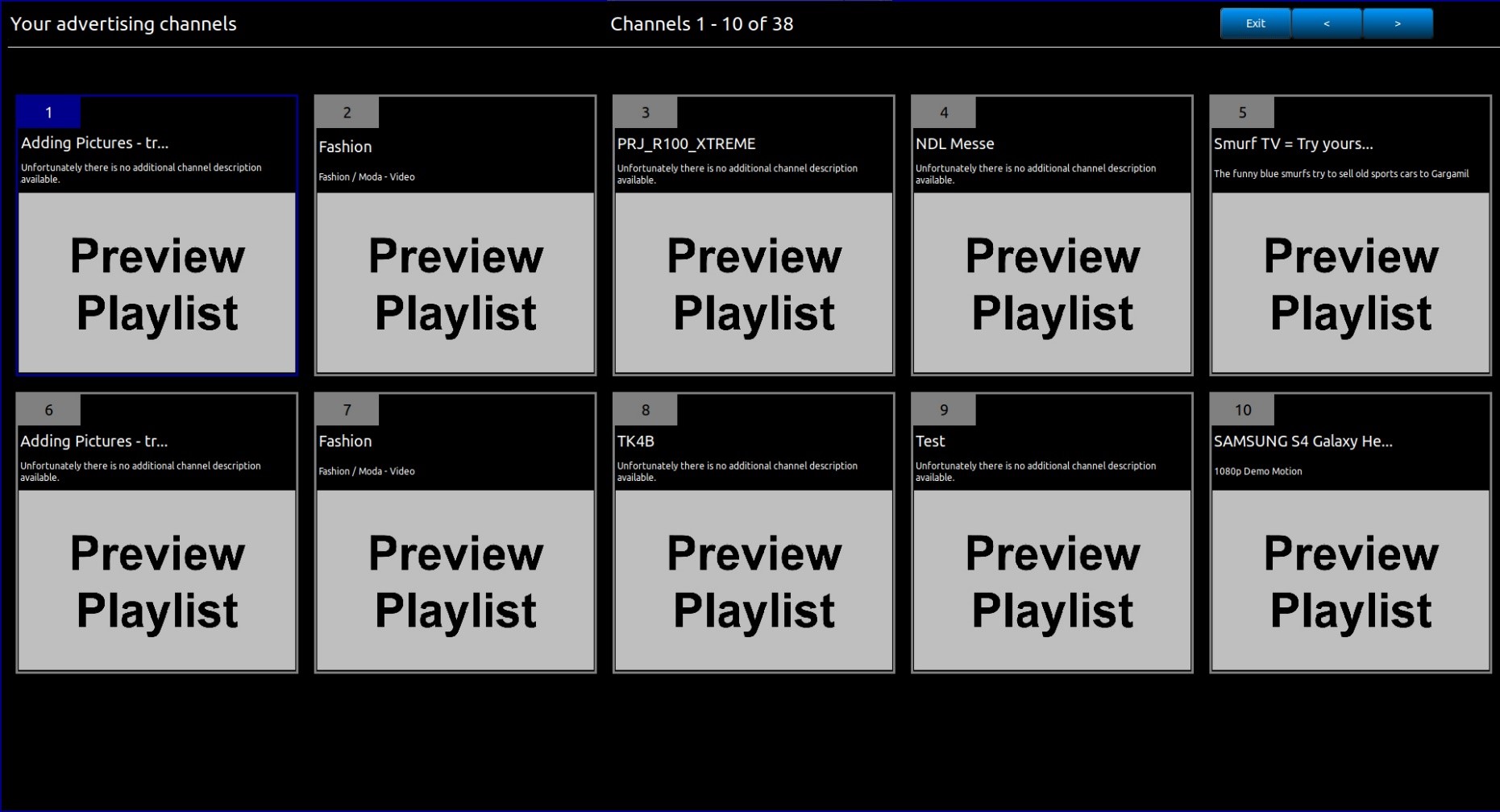Image resolution: width=1500 pixels, height=812 pixels.
Task: Preview the SAMSUNG S4 Galaxy playlist
Action: pos(1350,580)
